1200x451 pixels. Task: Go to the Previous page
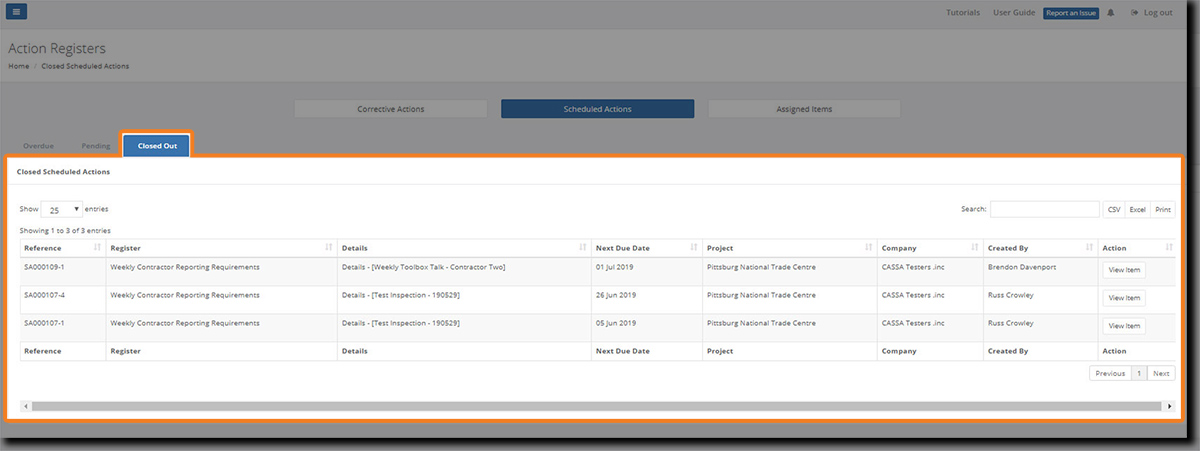(x=1110, y=373)
